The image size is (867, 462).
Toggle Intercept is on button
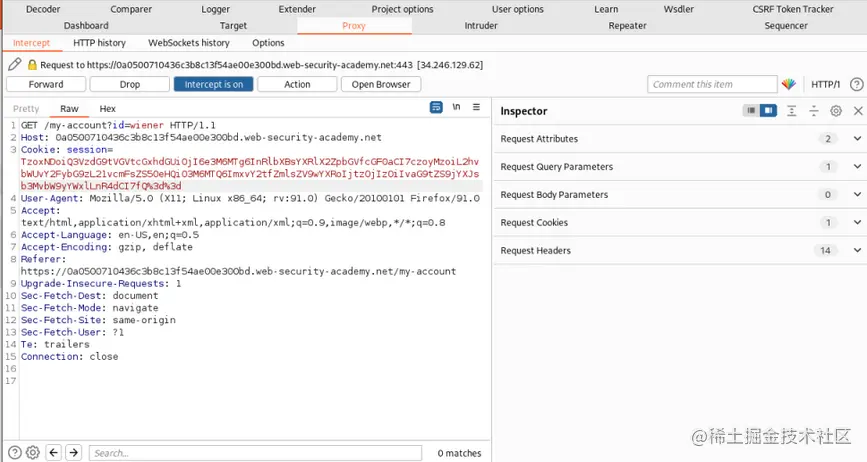tap(213, 84)
